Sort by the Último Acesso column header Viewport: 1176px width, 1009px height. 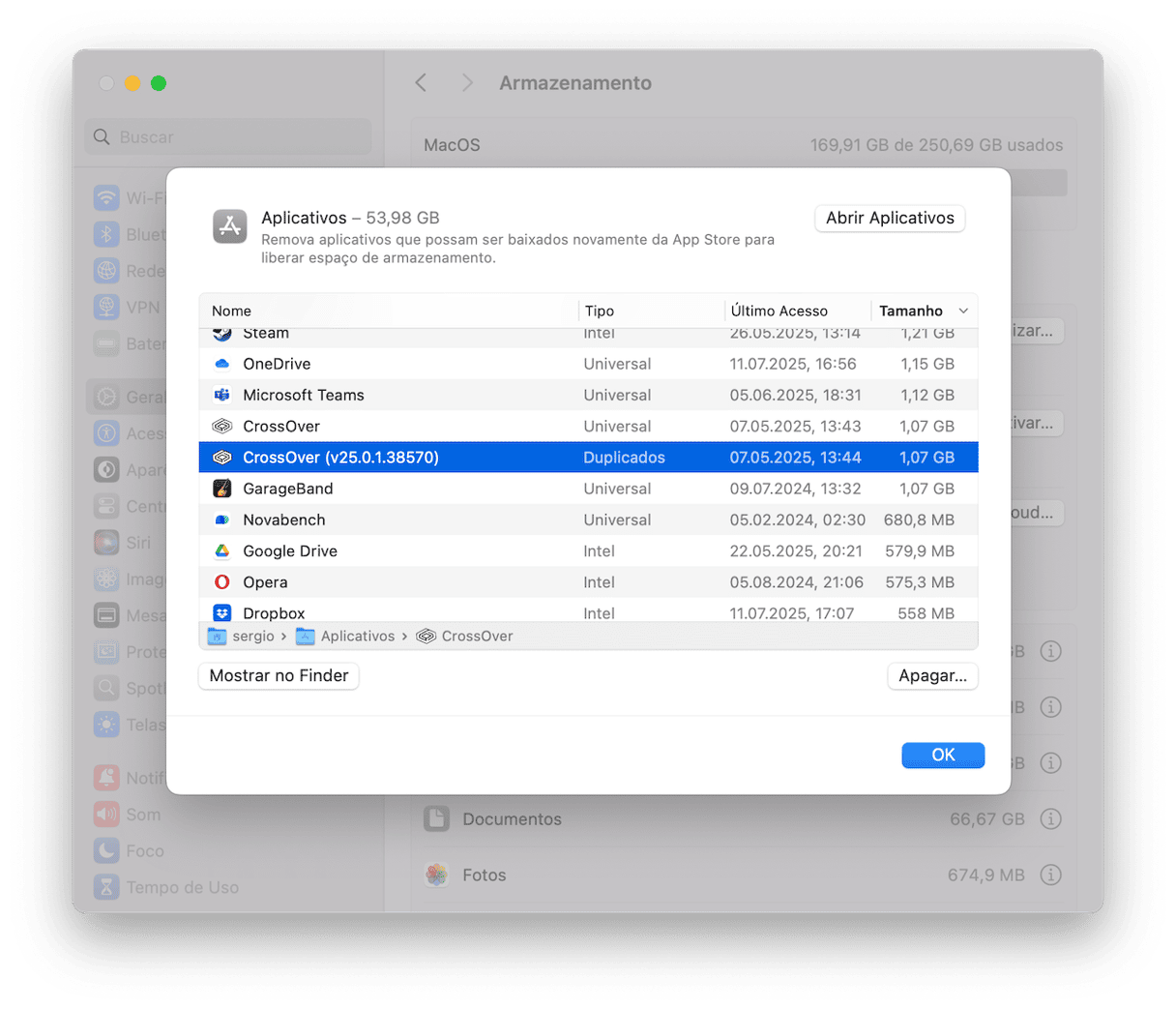pos(798,311)
